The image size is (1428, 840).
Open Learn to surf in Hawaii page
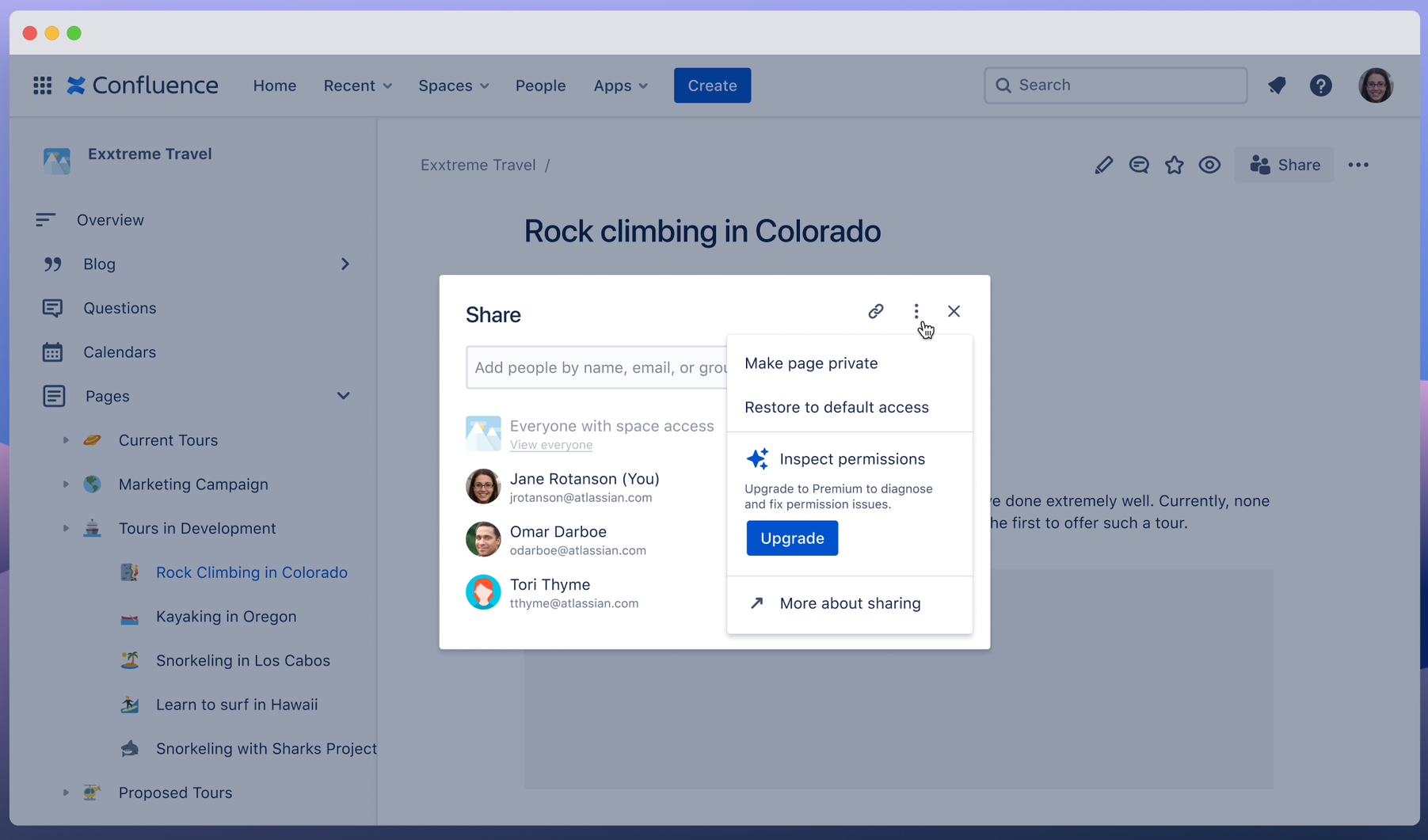point(237,705)
